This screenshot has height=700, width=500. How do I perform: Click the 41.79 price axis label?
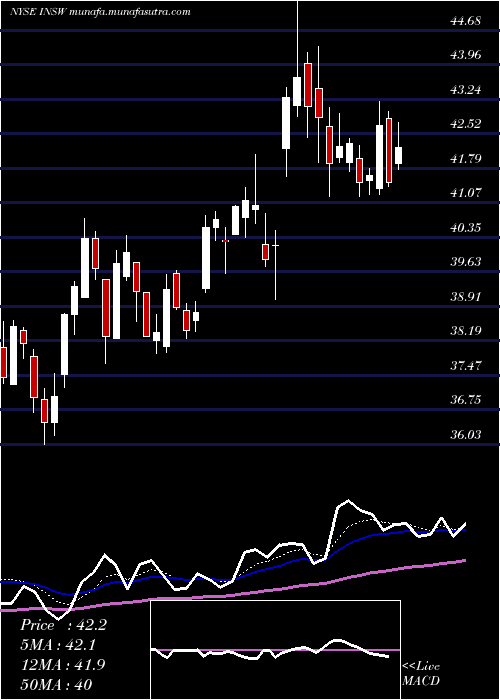pyautogui.click(x=465, y=158)
